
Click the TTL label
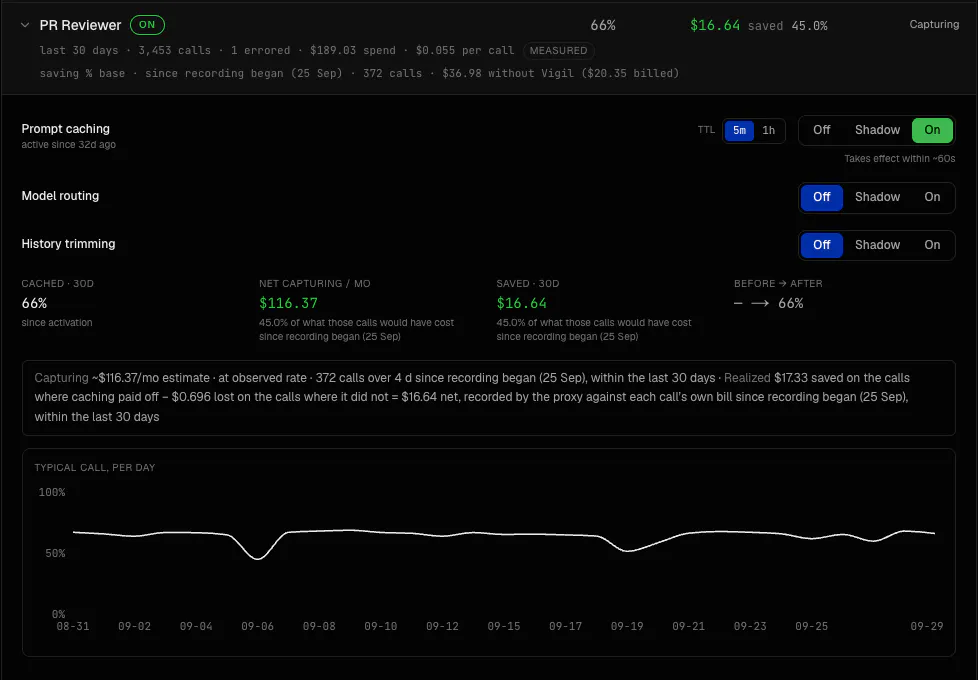pos(706,130)
